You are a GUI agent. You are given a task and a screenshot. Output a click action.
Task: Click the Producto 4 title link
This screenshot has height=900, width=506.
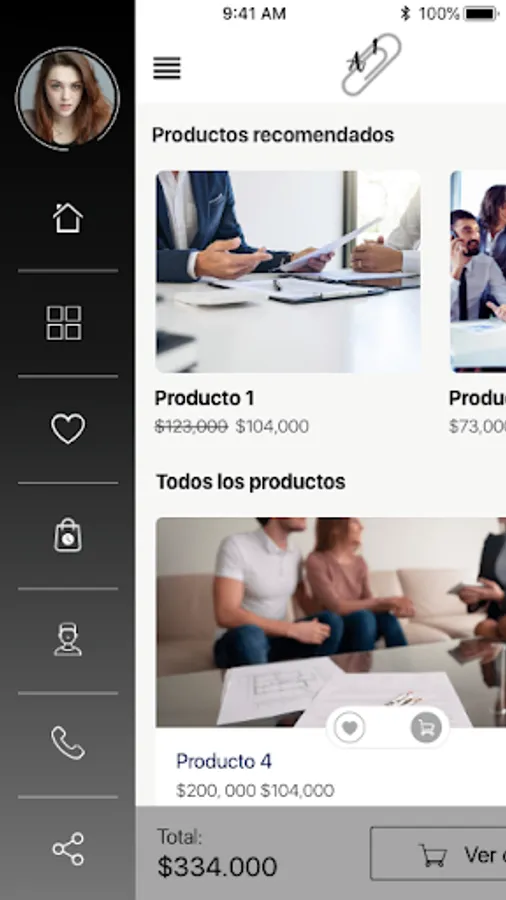[x=224, y=762]
